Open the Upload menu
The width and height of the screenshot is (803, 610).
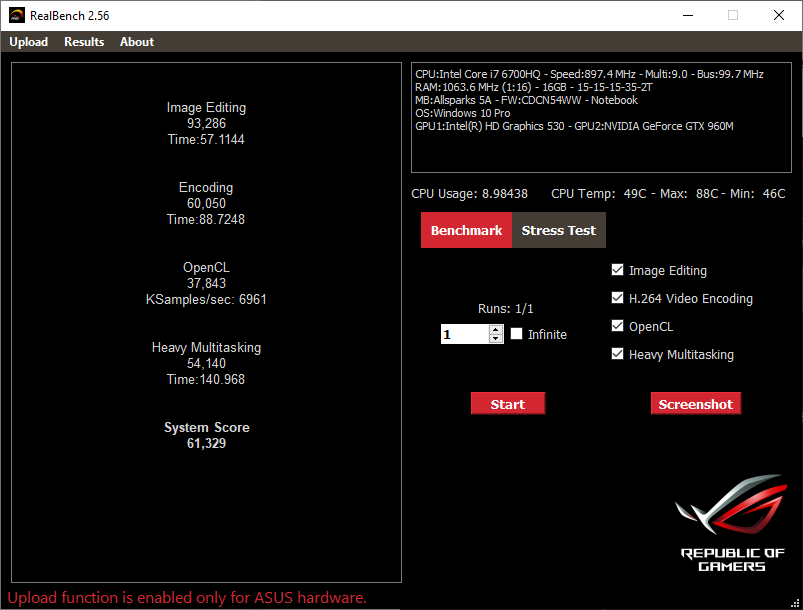[29, 42]
